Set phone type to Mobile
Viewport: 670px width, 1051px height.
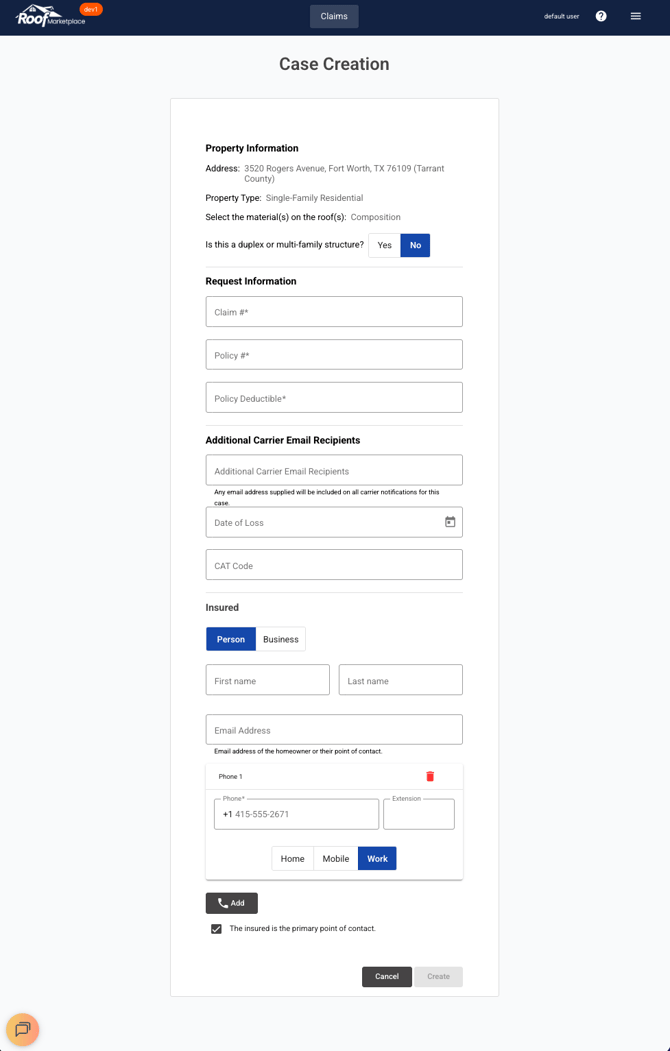pyautogui.click(x=336, y=858)
